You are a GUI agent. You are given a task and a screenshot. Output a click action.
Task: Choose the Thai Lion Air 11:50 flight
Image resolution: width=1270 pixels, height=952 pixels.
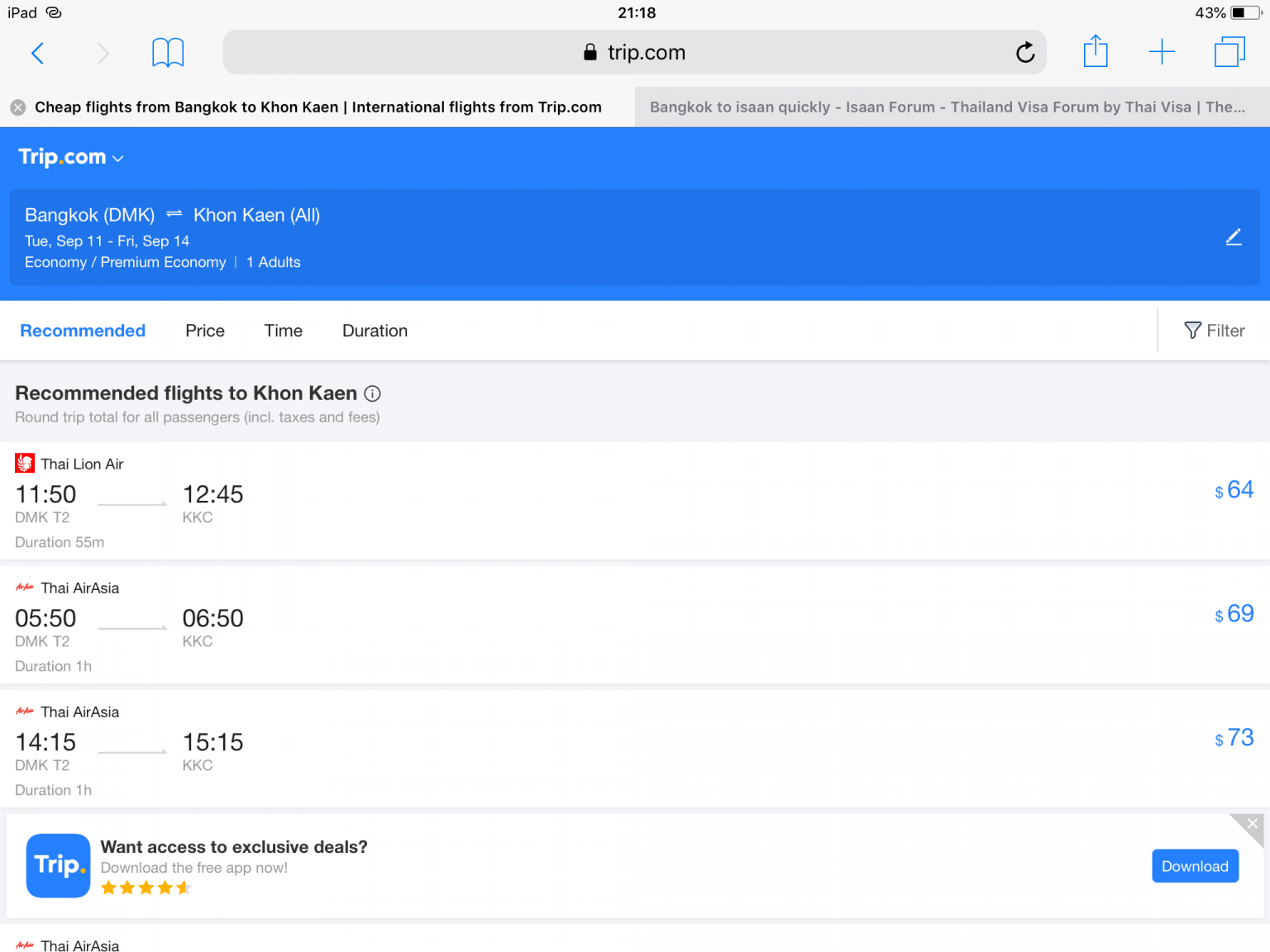click(635, 501)
